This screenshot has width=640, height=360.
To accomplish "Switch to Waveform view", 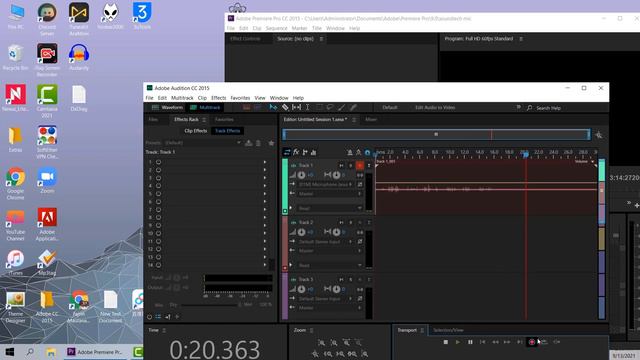I will (168, 107).
